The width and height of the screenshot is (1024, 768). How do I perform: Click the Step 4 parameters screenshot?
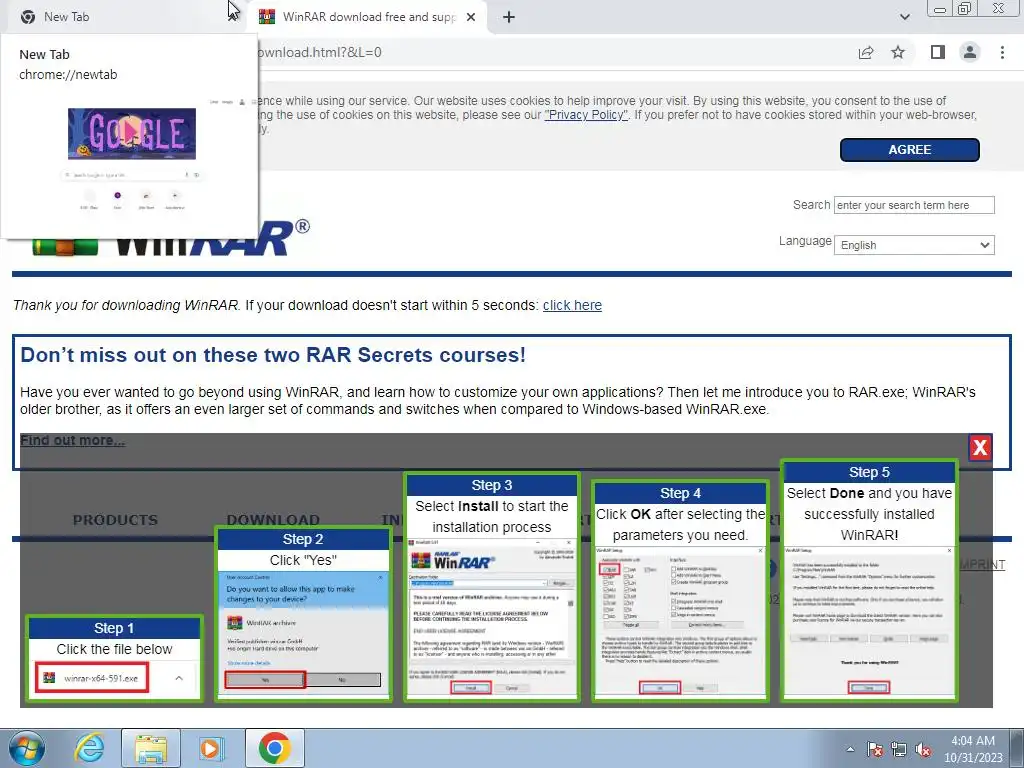click(x=680, y=622)
